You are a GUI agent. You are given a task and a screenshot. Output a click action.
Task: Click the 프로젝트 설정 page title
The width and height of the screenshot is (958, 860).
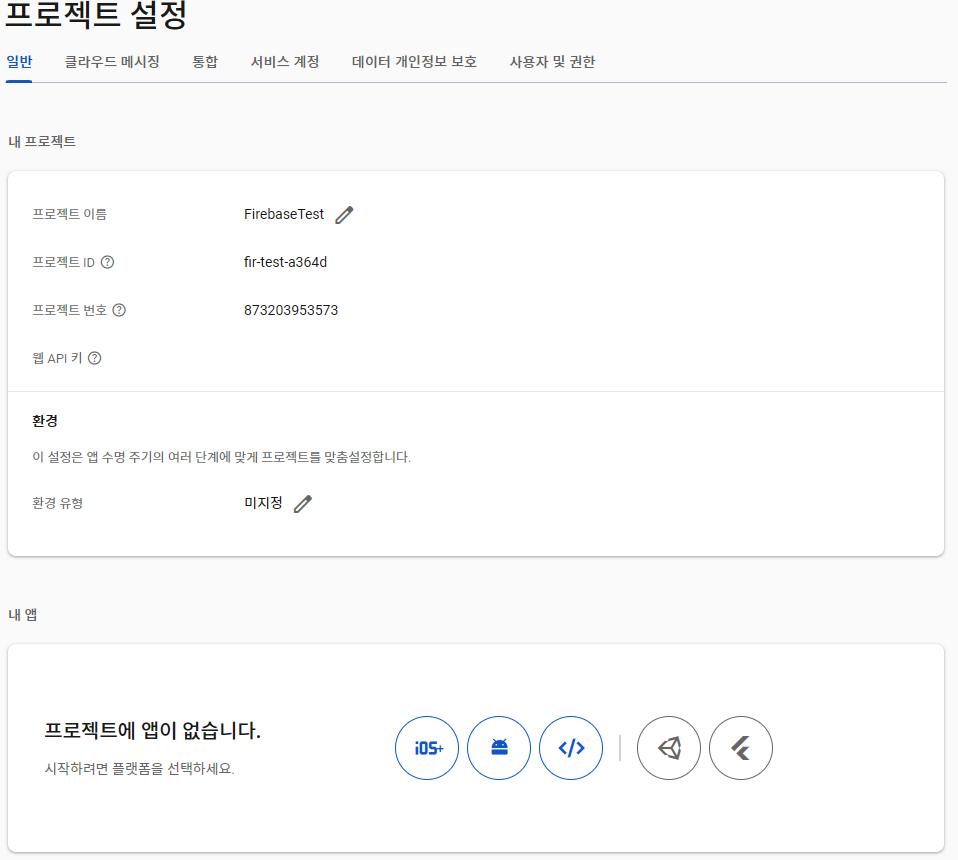[x=96, y=15]
